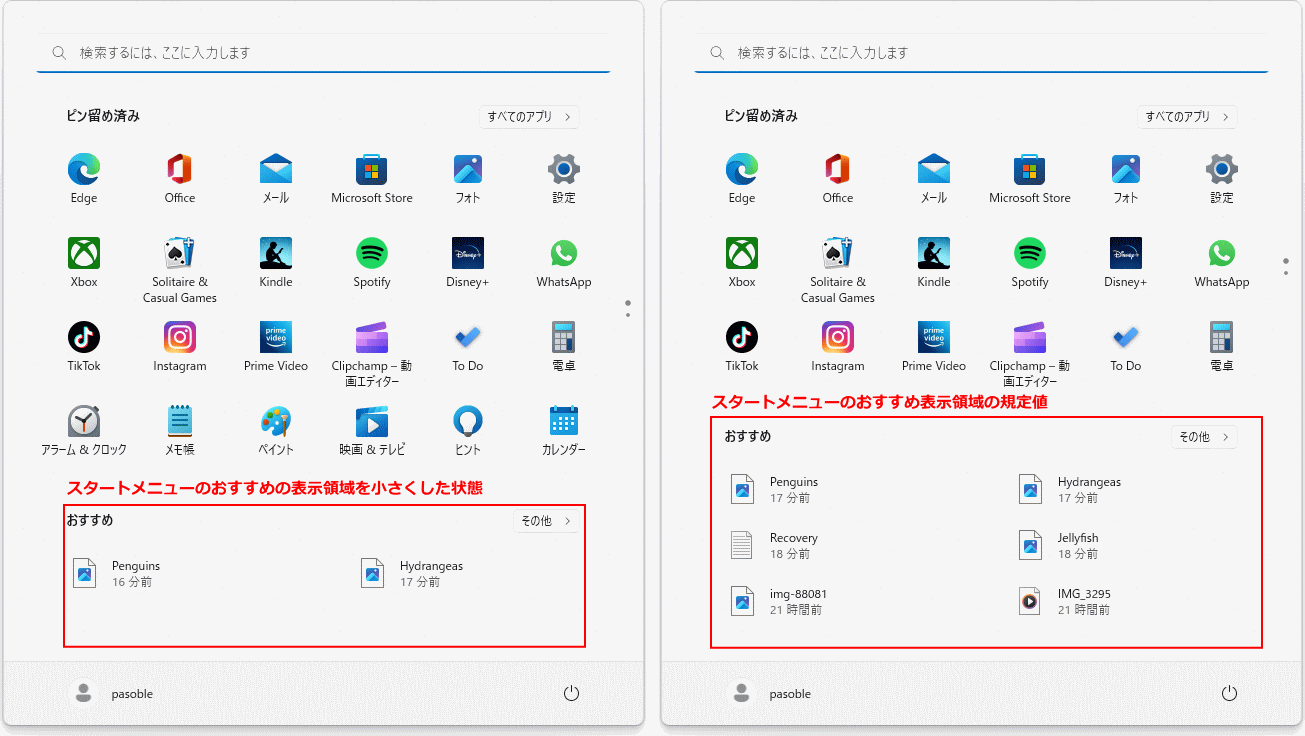Open WhatsApp in the left Start menu

click(564, 263)
